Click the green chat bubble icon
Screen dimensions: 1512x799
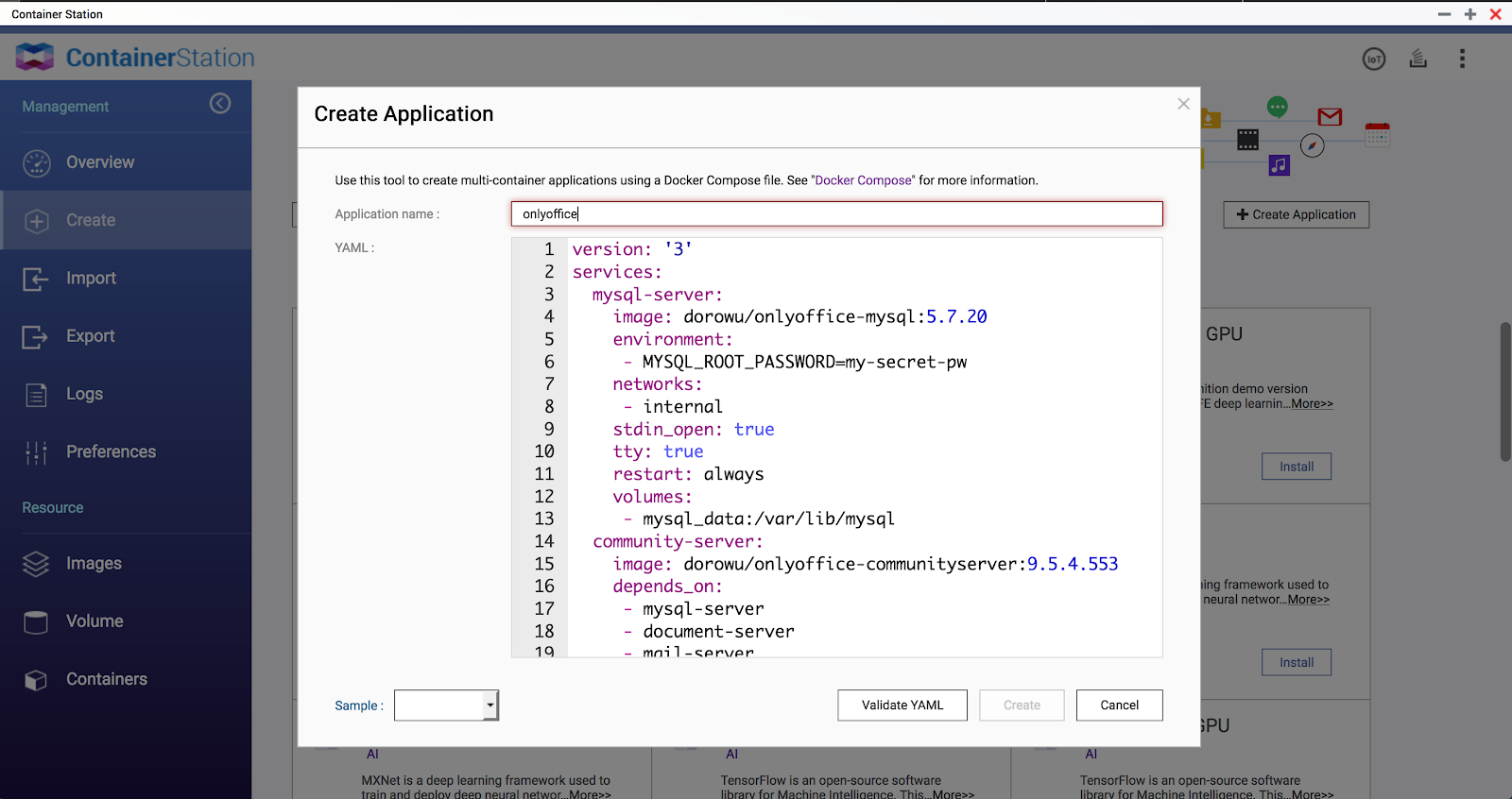[x=1278, y=107]
